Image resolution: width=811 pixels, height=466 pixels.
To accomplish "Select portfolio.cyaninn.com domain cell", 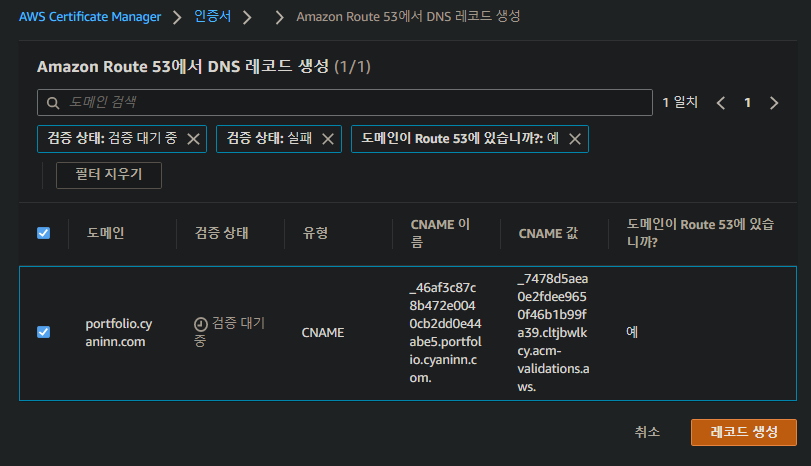I will [119, 333].
